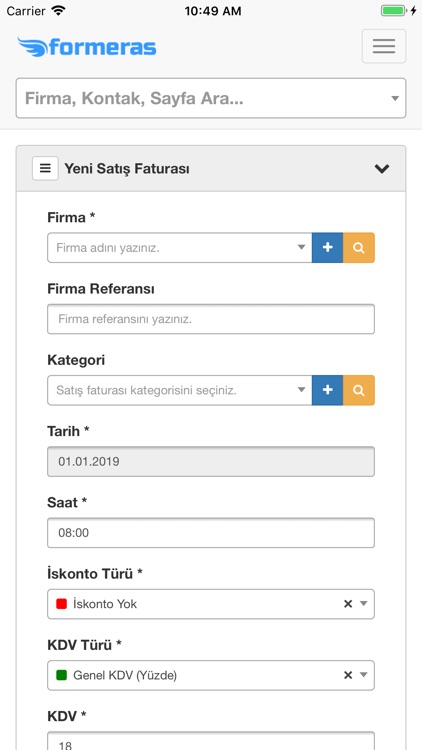Collapse the Yeni Satış Faturası panel chevron
422x750 pixels.
382,168
